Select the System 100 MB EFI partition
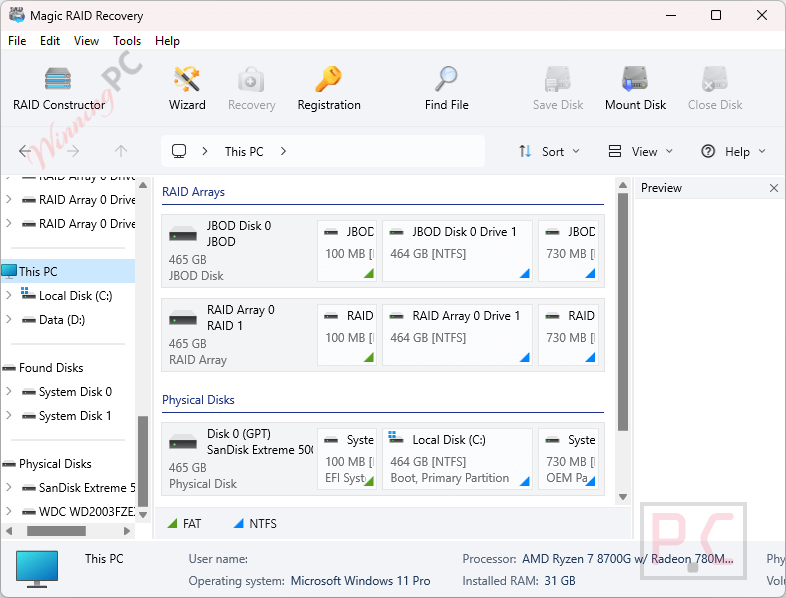Screen dimensions: 786x598 [x=347, y=459]
